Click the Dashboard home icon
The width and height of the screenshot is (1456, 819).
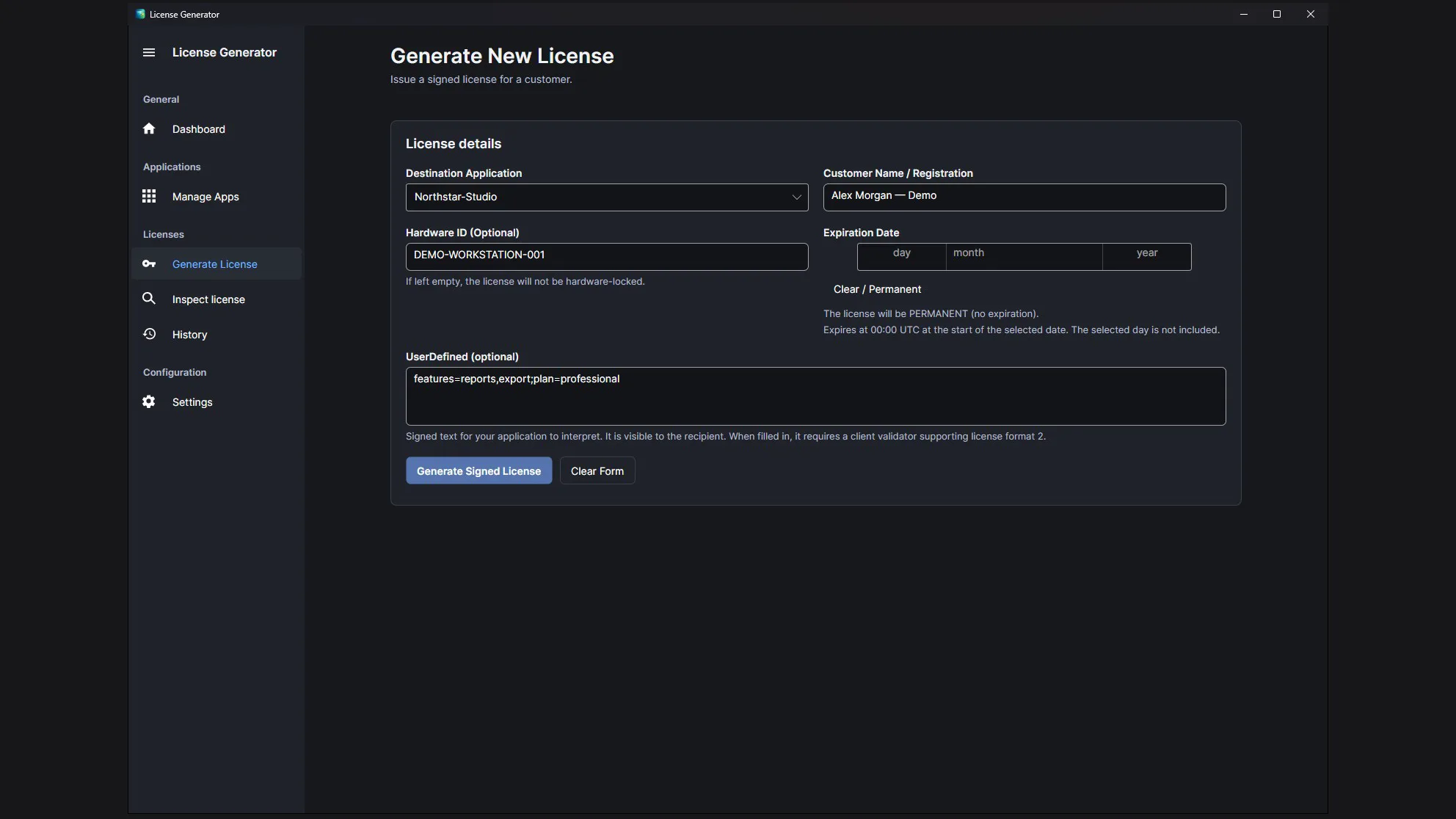pyautogui.click(x=149, y=128)
